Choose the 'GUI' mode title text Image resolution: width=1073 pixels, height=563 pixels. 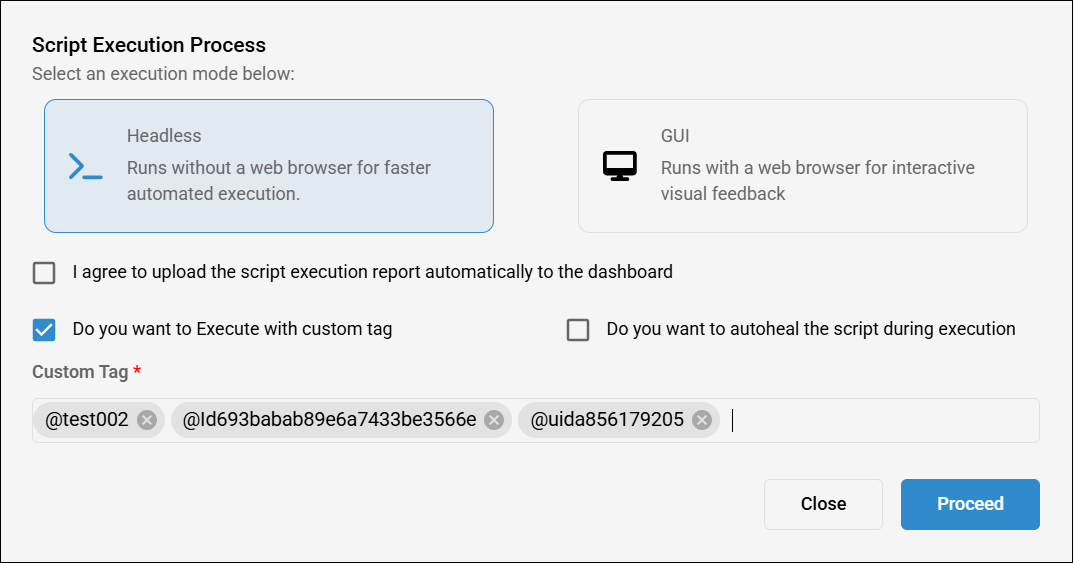(x=675, y=136)
